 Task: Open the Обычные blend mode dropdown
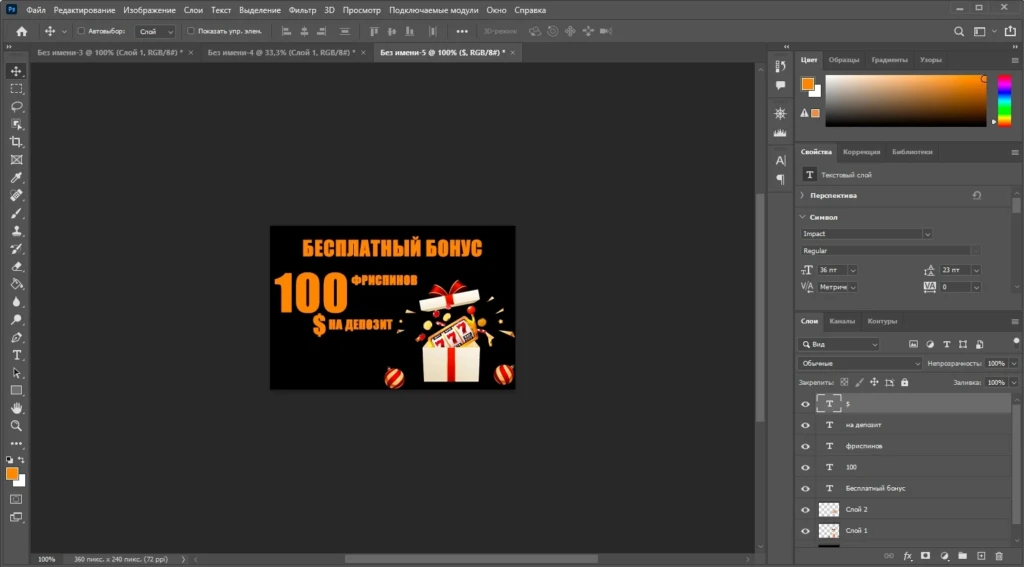click(x=859, y=363)
